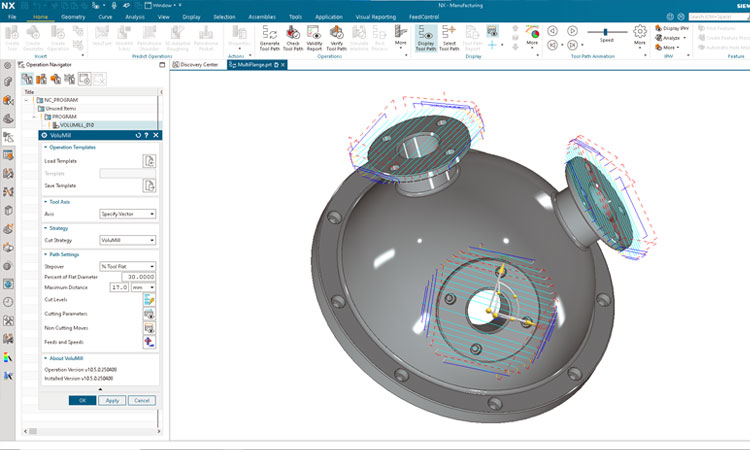The image size is (750, 450).
Task: Click the Cut Levels icon
Action: 149,300
